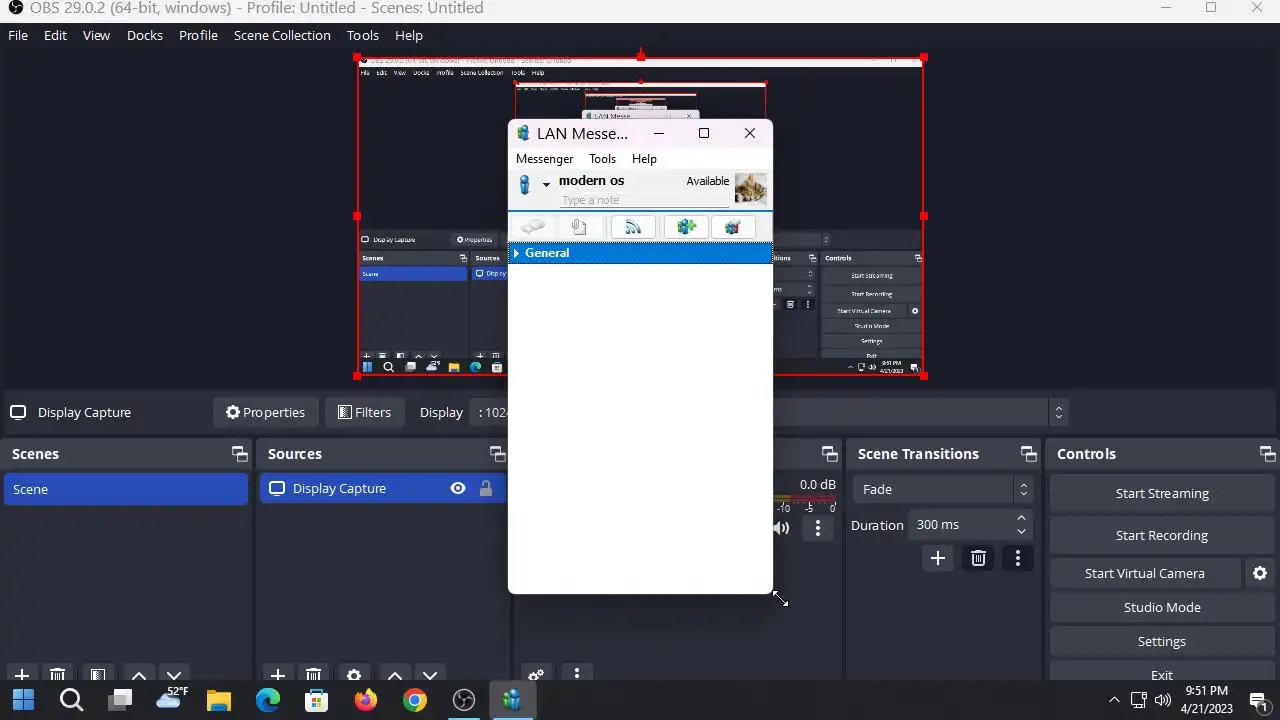Viewport: 1280px width, 720px height.
Task: Open the Messenger menu in LAN Messenger
Action: pos(544,159)
